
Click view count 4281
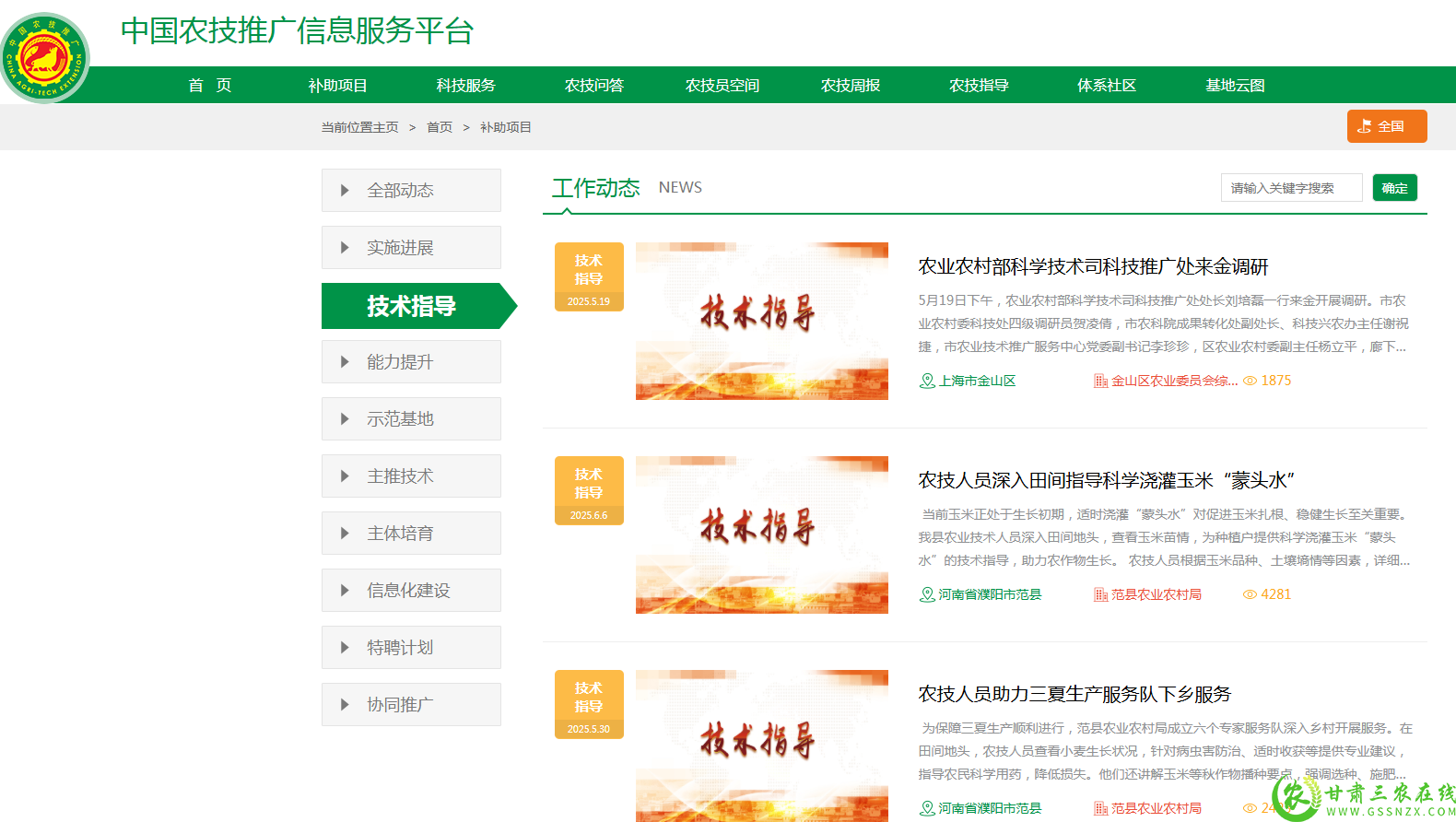[x=1276, y=594]
